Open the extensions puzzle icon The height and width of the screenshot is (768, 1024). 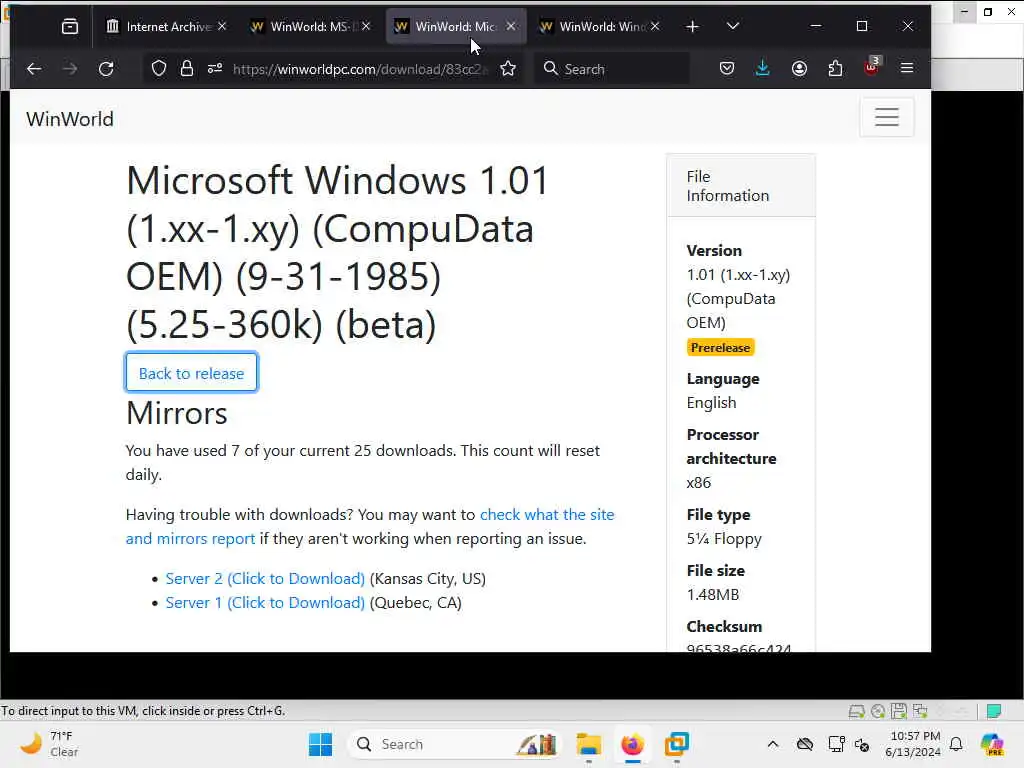(x=835, y=69)
